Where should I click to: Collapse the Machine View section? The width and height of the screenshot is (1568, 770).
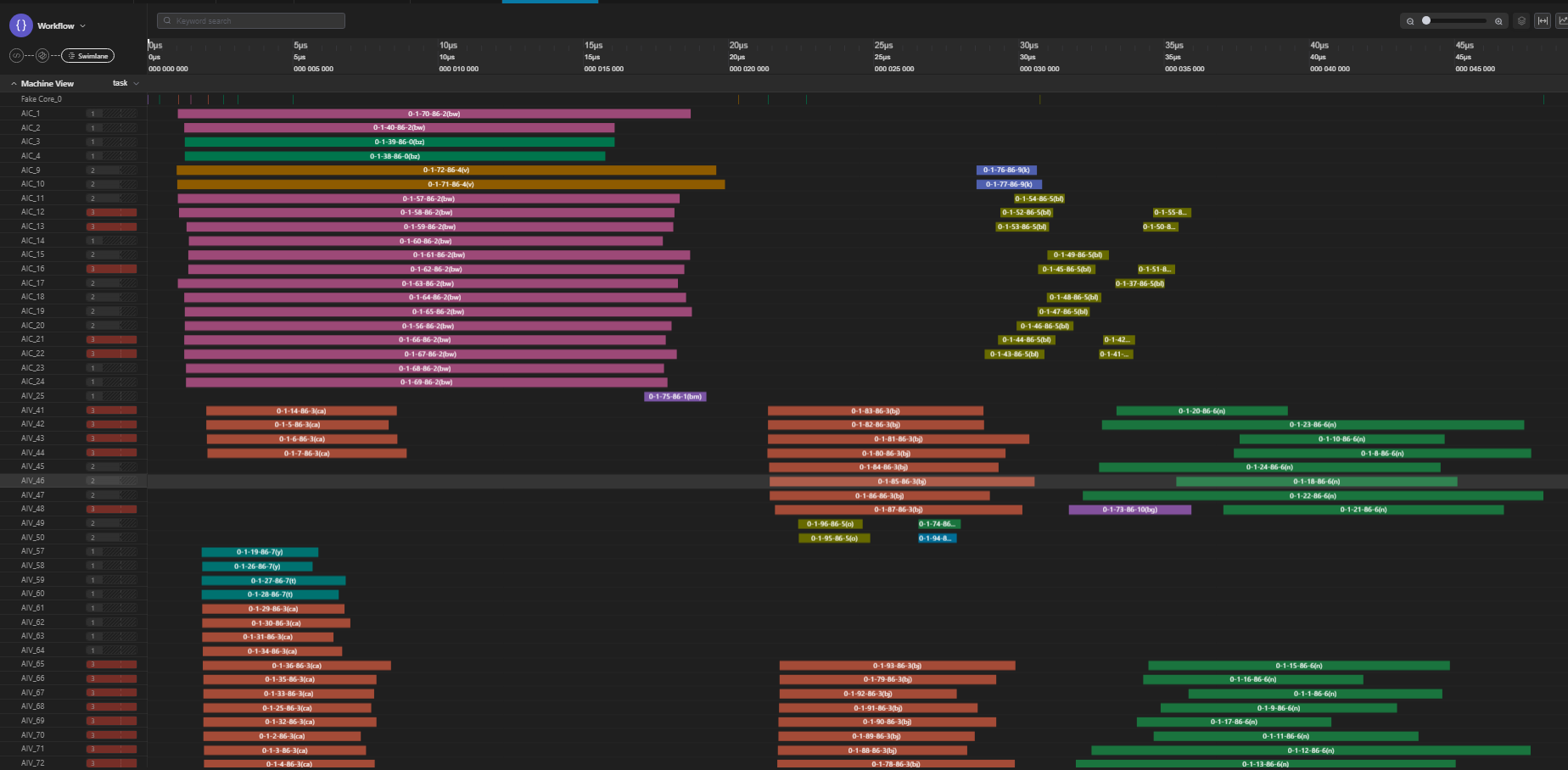click(14, 84)
